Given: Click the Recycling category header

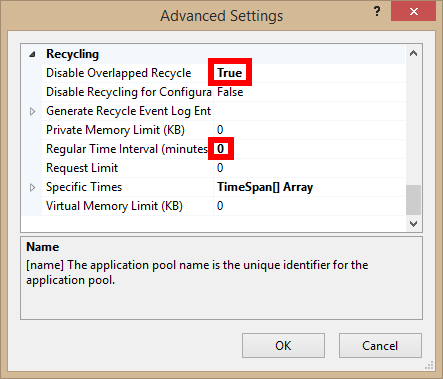Looking at the screenshot, I should pos(73,54).
